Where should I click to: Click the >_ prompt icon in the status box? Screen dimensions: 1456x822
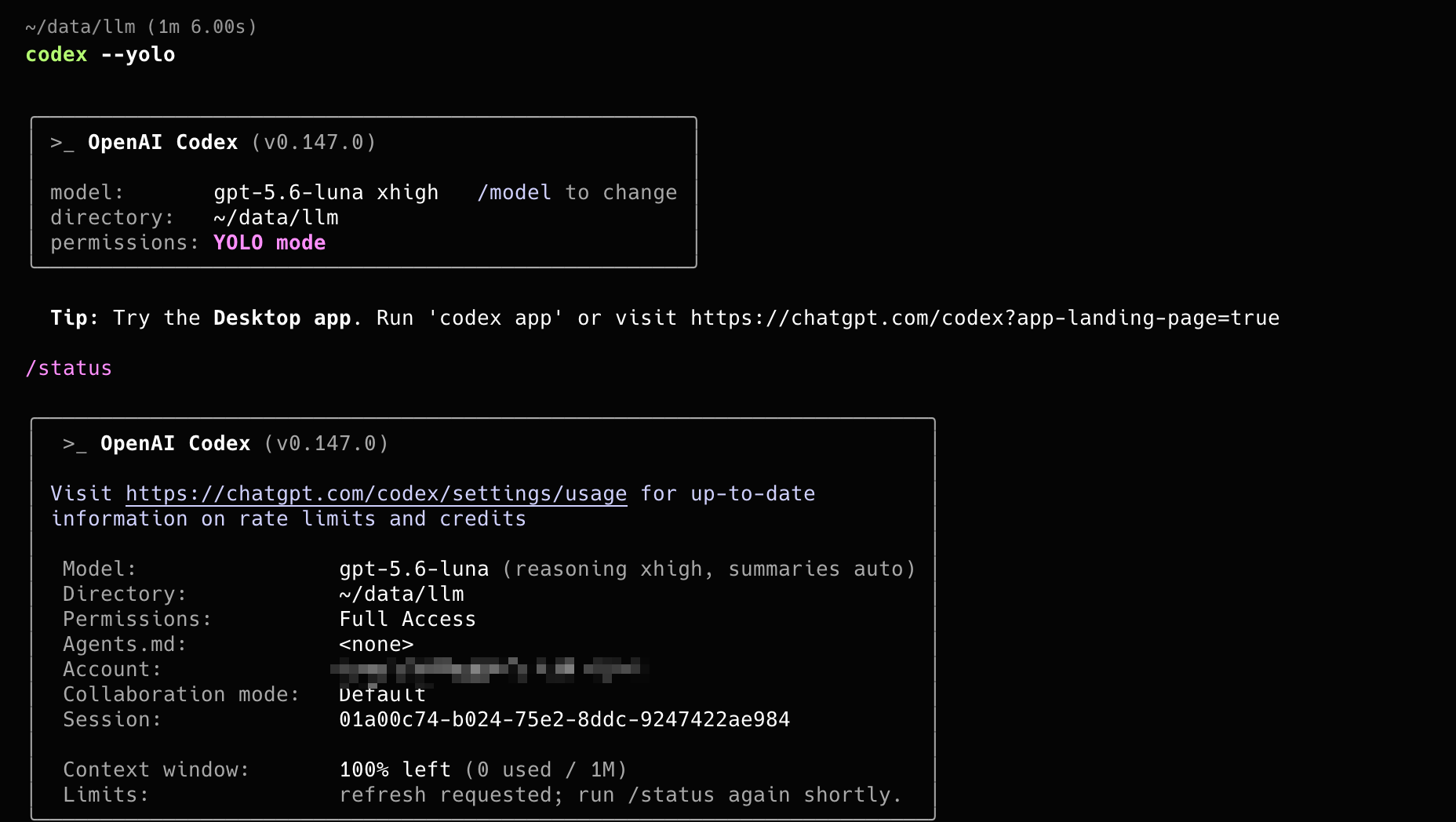(x=75, y=444)
